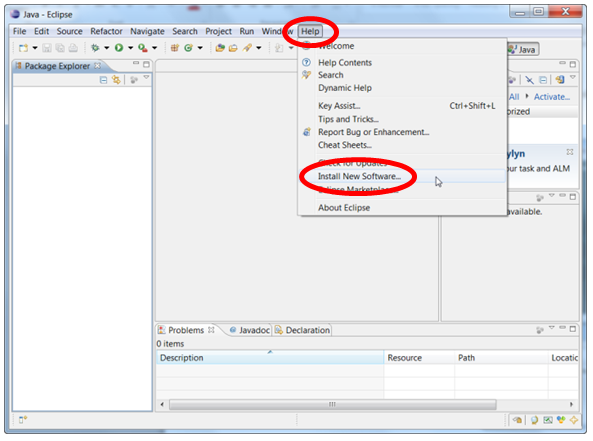Click the Description column header
Viewport: 593px width, 441px height.
[x=270, y=358]
